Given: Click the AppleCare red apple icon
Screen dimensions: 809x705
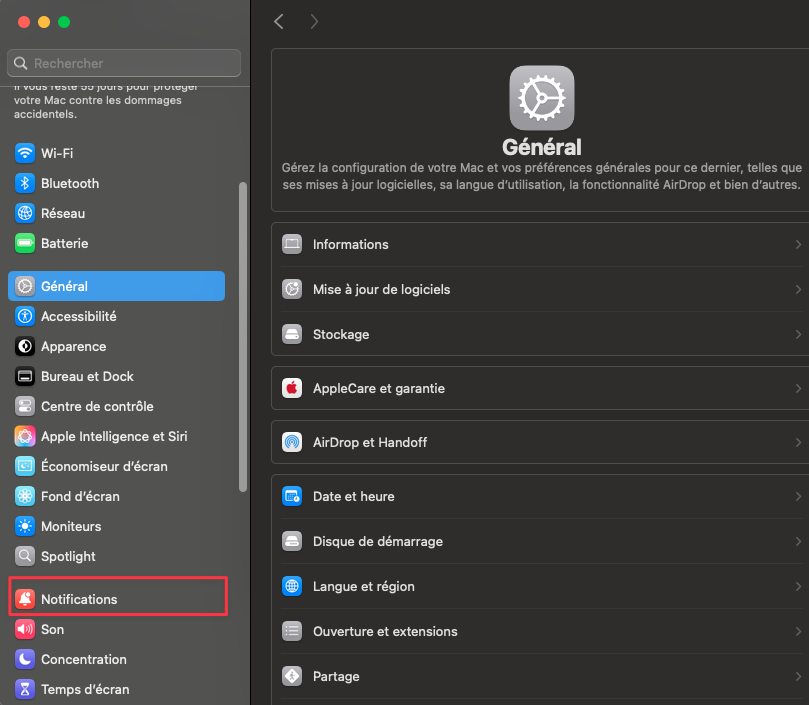Looking at the screenshot, I should [x=292, y=388].
